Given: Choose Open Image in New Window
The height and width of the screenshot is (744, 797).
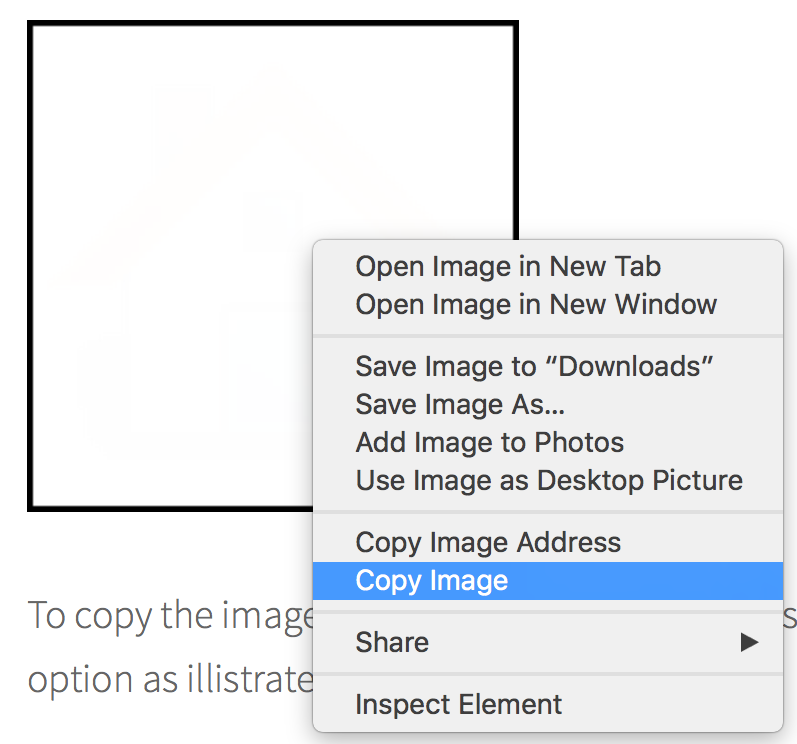Looking at the screenshot, I should click(x=536, y=304).
